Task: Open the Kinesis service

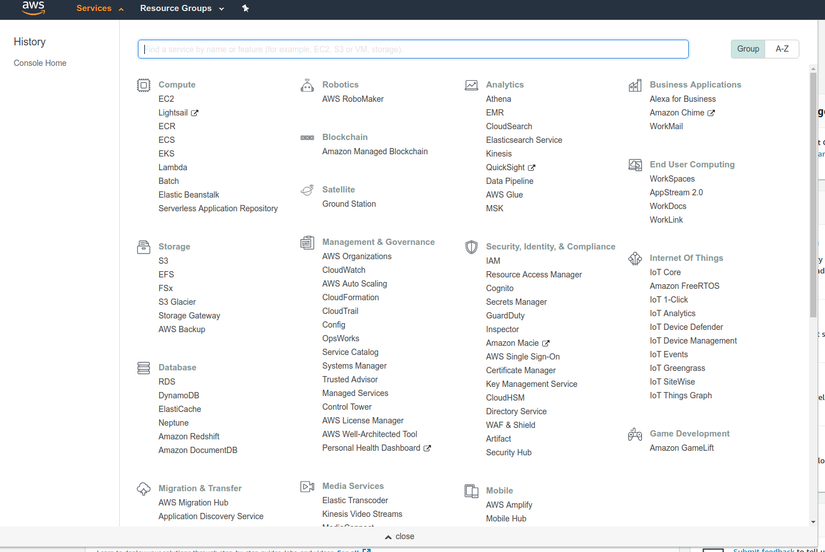Action: pos(499,154)
